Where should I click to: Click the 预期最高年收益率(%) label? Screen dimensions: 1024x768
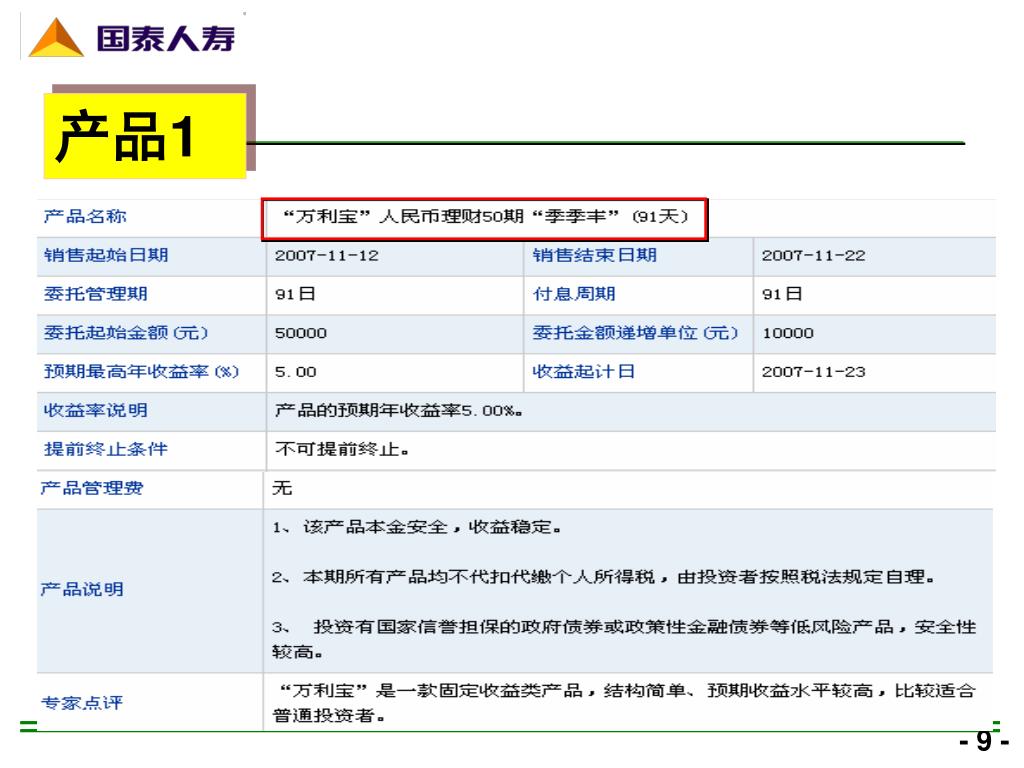[141, 372]
